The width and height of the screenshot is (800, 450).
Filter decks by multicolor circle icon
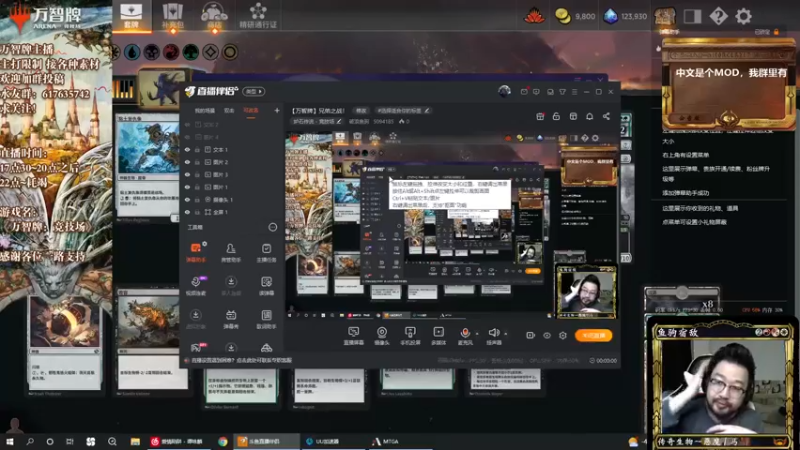230,52
